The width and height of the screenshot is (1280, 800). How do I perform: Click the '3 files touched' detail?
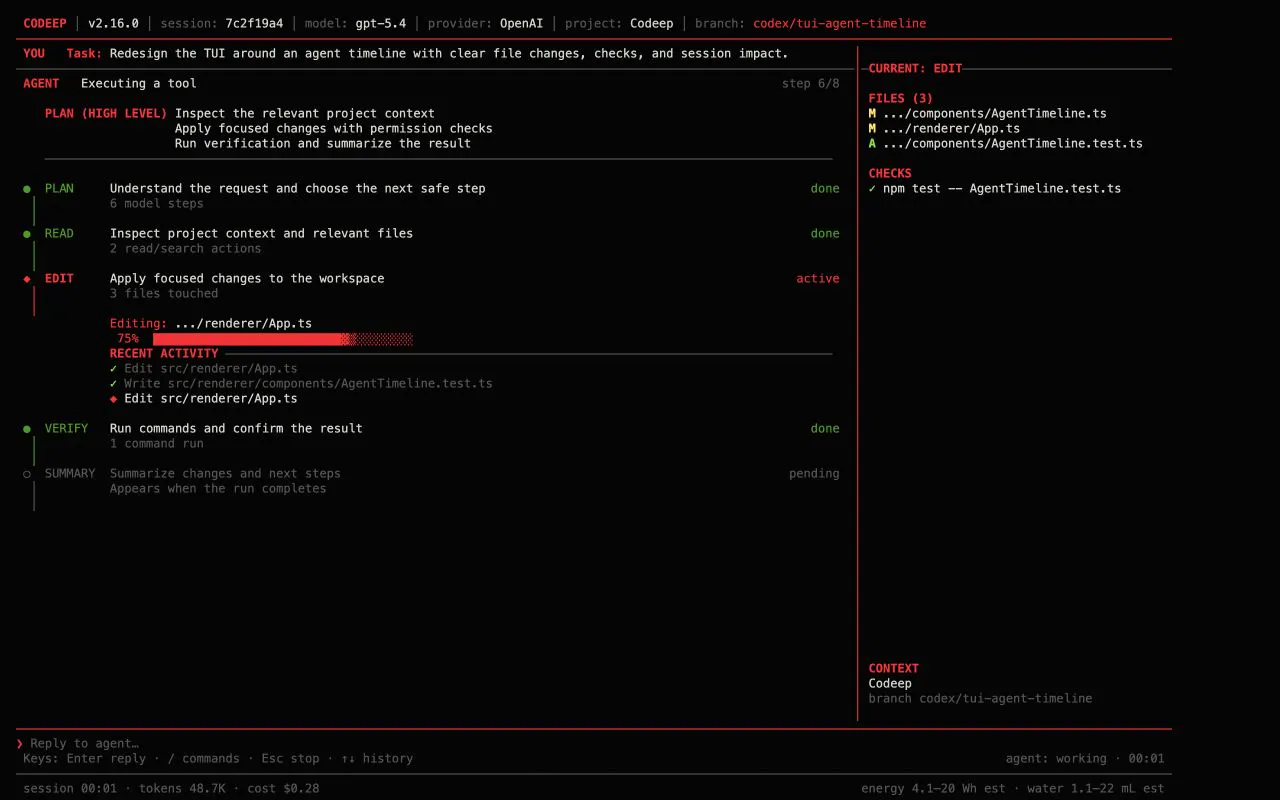[x=164, y=294]
